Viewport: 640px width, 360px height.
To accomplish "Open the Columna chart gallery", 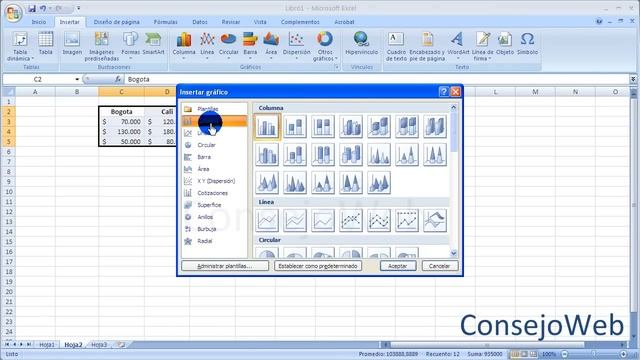I will pyautogui.click(x=184, y=46).
